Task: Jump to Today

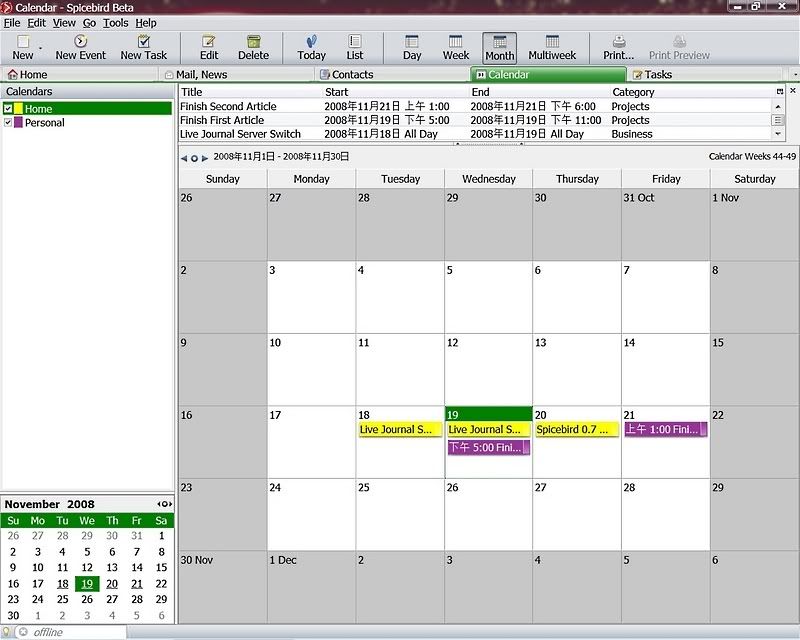Action: click(x=311, y=47)
